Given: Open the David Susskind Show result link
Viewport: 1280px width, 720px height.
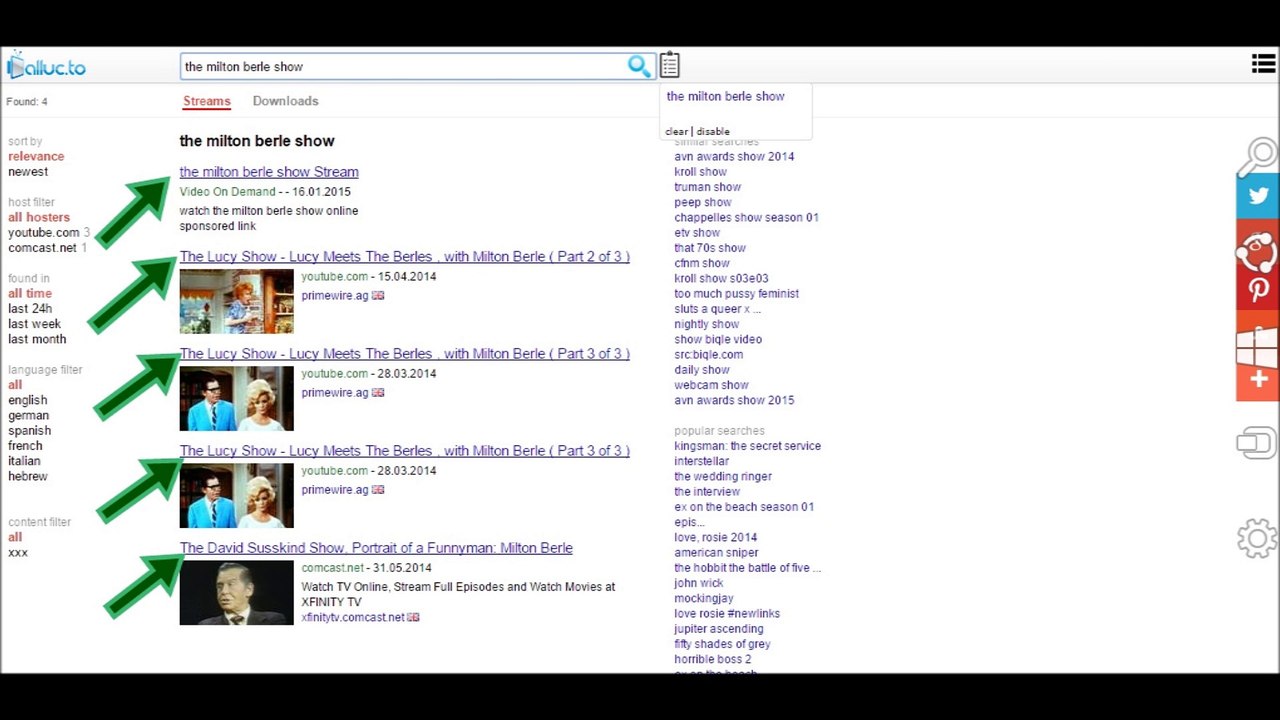Looking at the screenshot, I should click(376, 548).
